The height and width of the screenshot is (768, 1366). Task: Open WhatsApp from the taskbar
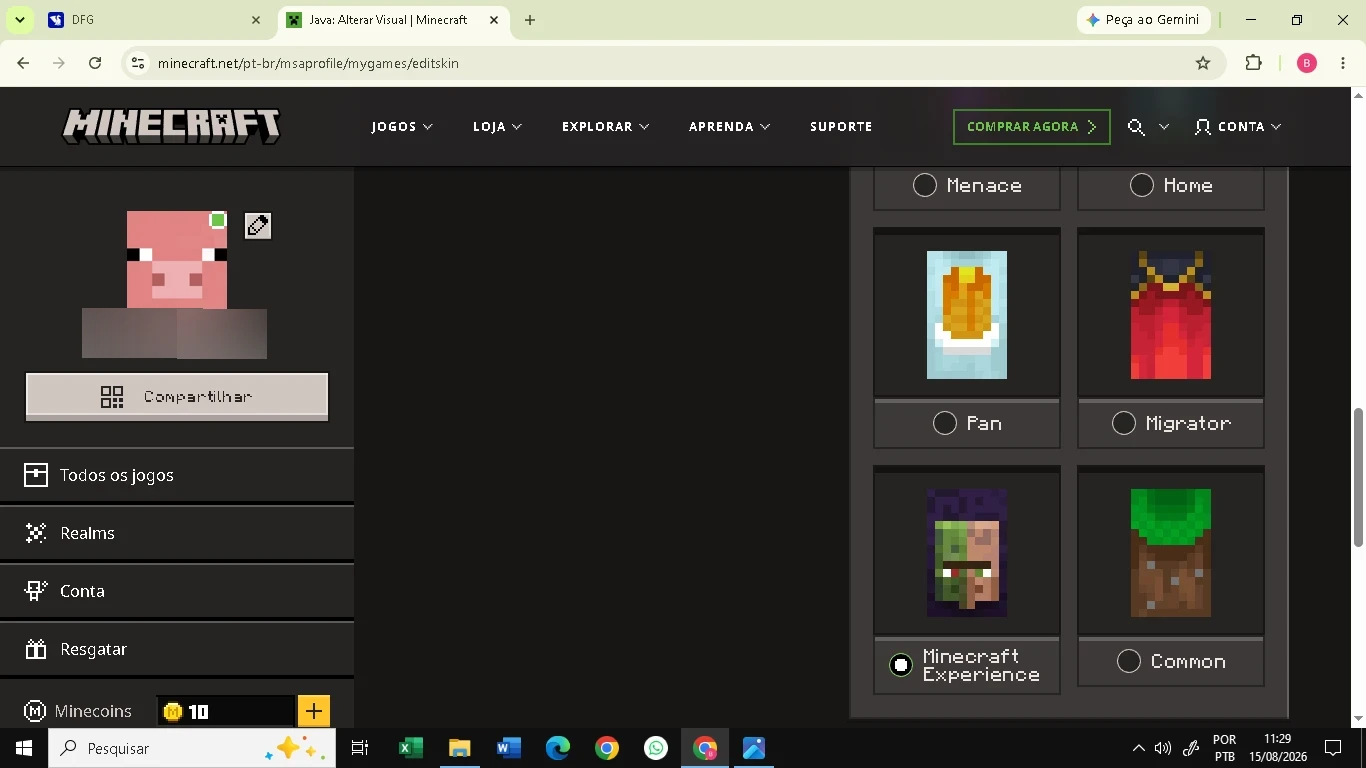click(656, 748)
